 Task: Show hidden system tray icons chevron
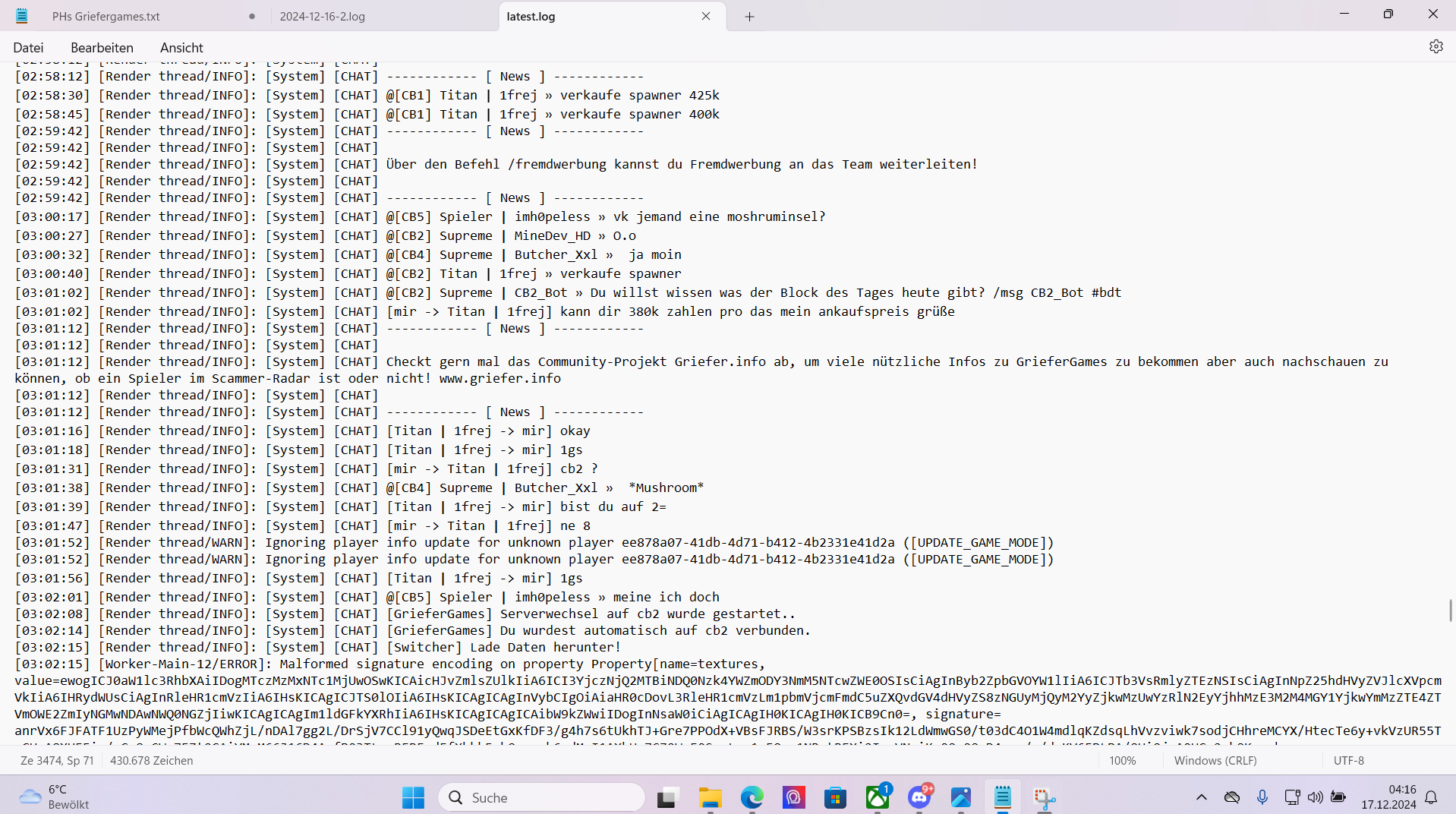(x=1201, y=797)
